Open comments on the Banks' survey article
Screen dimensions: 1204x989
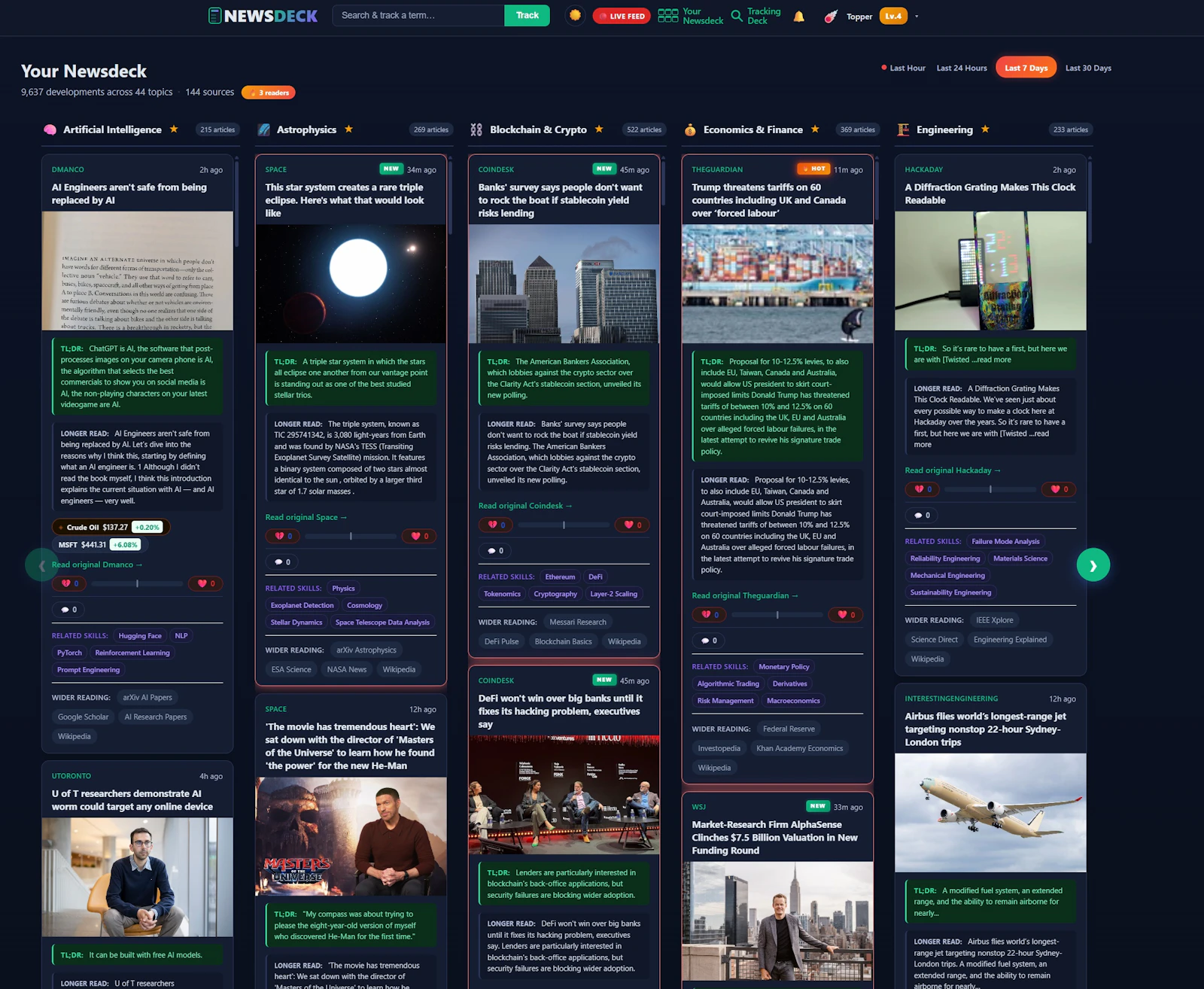[495, 551]
